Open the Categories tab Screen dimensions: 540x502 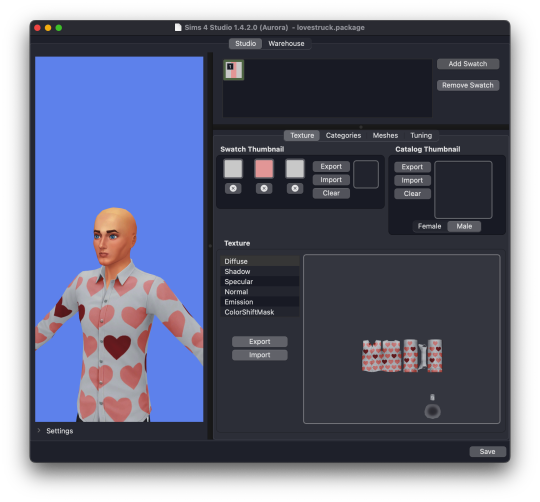point(343,135)
